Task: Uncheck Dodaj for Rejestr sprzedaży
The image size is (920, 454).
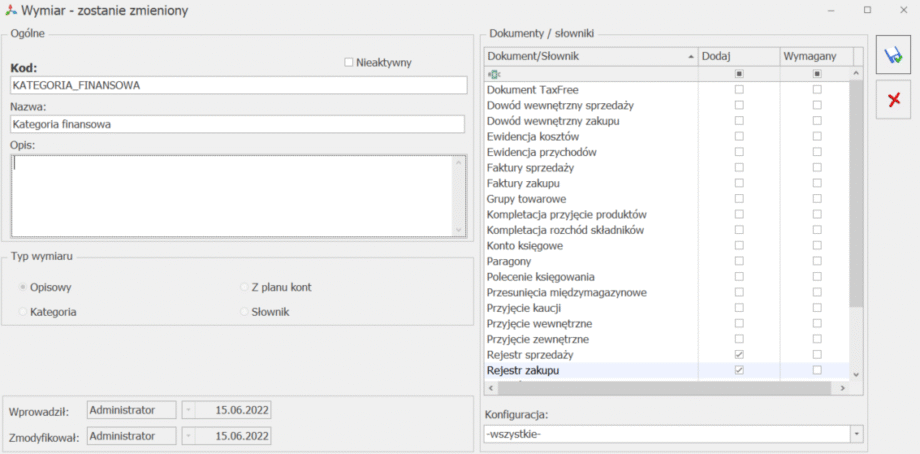Action: (739, 355)
